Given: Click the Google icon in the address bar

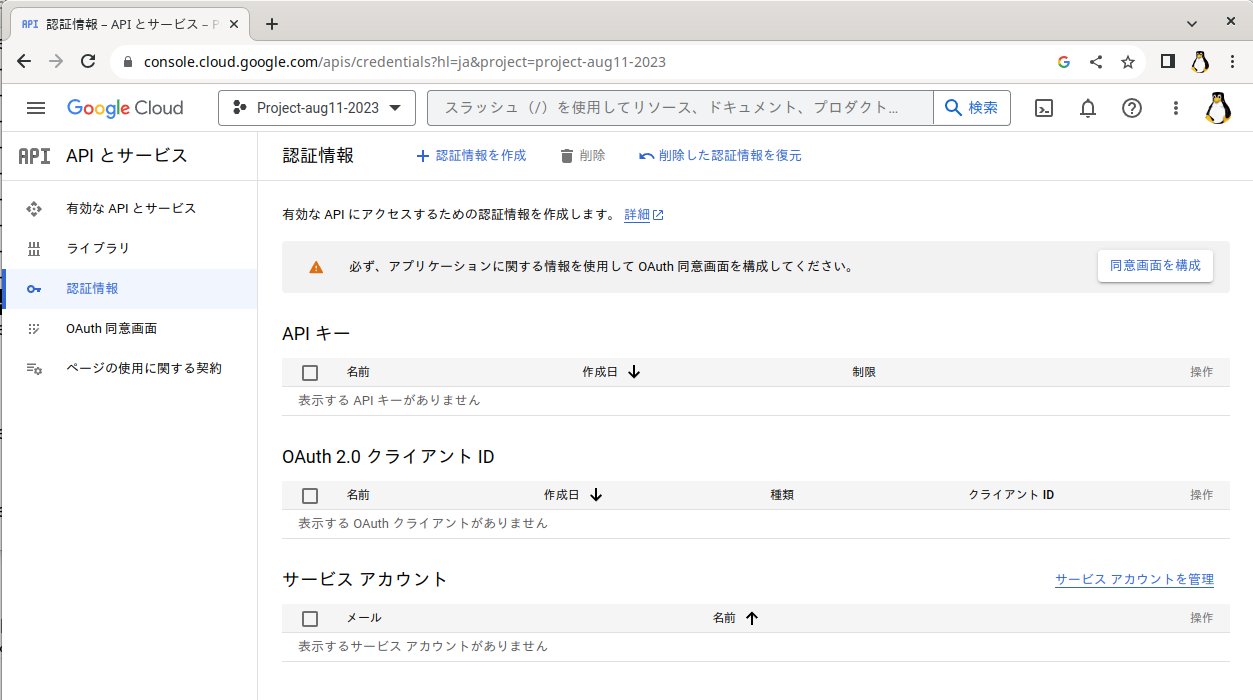Looking at the screenshot, I should click(x=1064, y=62).
